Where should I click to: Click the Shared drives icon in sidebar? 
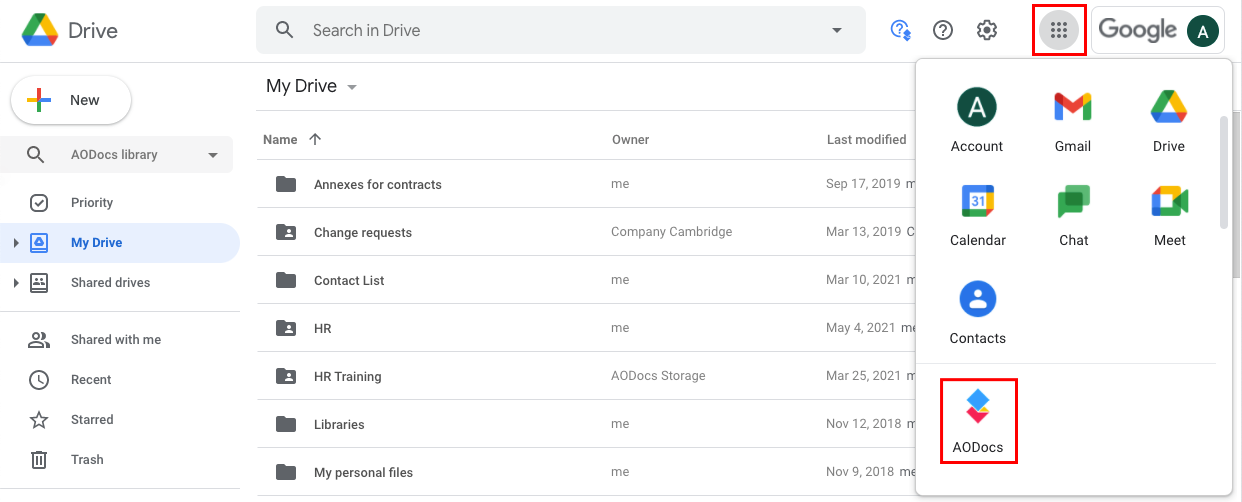tap(39, 283)
